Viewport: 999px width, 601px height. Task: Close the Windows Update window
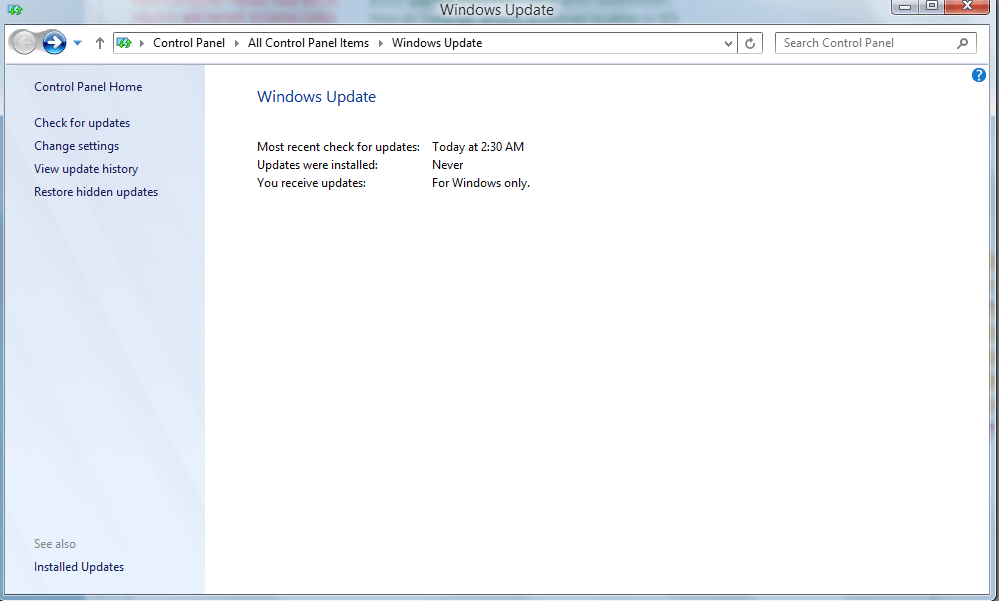(967, 6)
